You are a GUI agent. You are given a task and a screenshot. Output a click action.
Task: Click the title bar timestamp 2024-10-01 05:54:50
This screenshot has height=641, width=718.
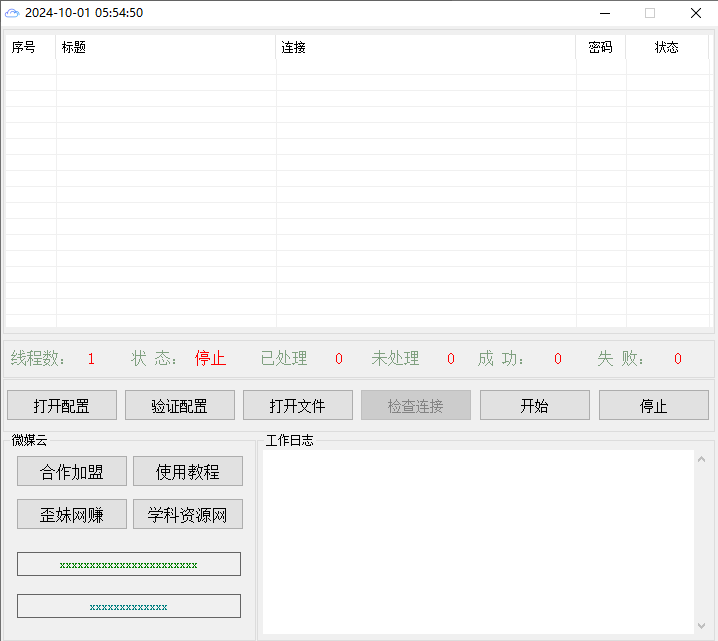[x=84, y=13]
